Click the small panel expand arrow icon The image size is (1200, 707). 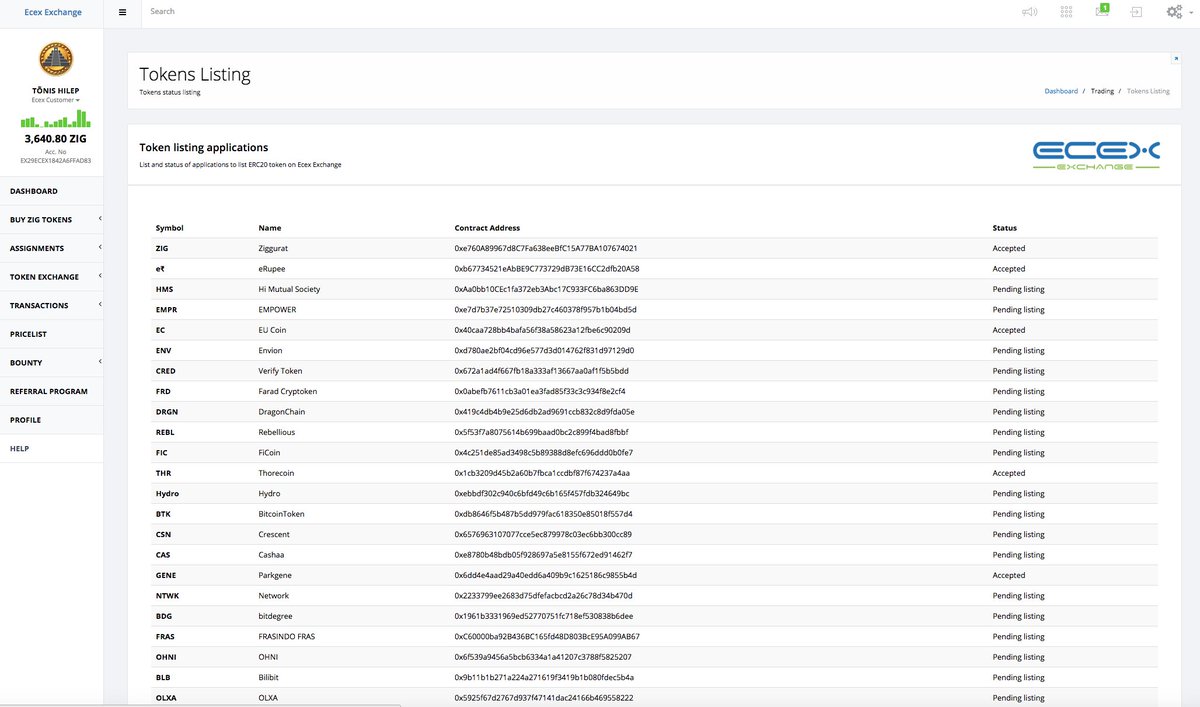tap(1176, 58)
